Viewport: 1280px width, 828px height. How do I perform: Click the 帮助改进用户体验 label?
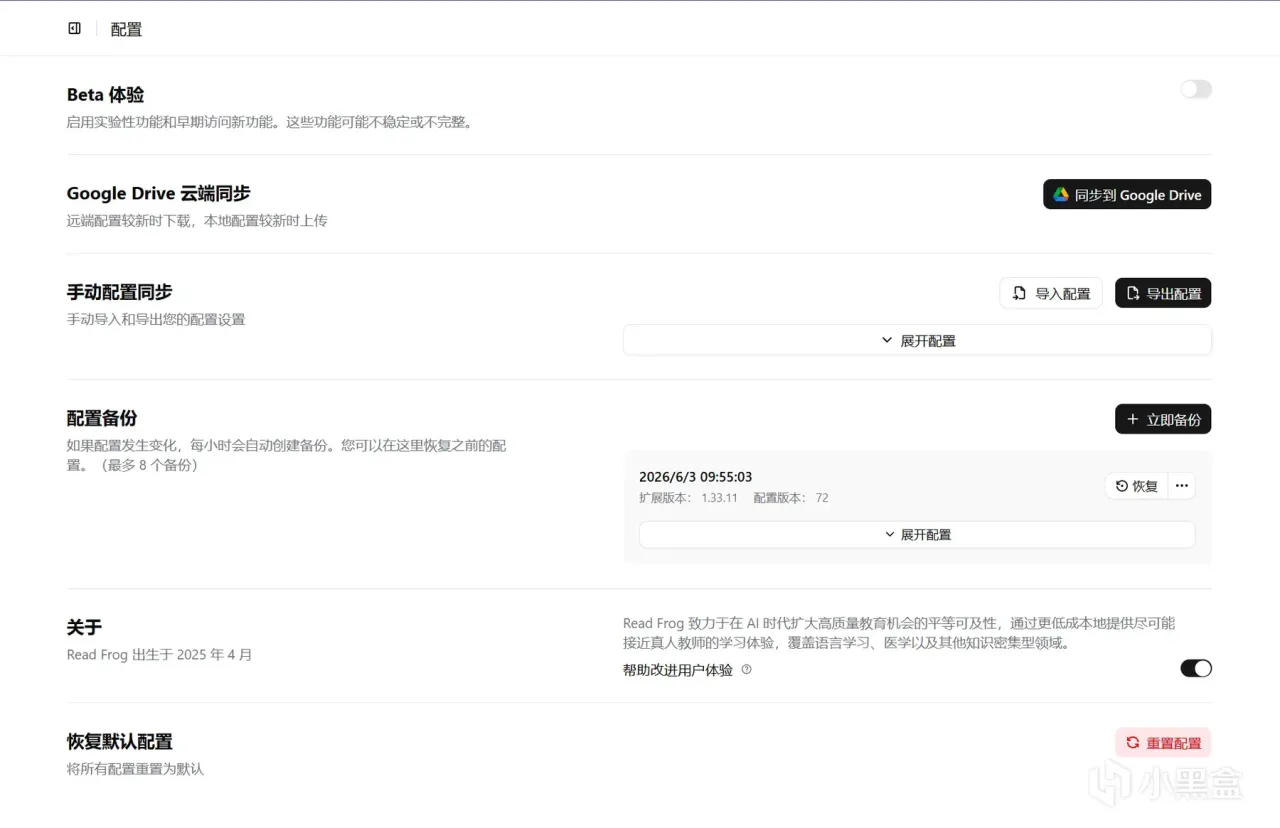tap(677, 670)
